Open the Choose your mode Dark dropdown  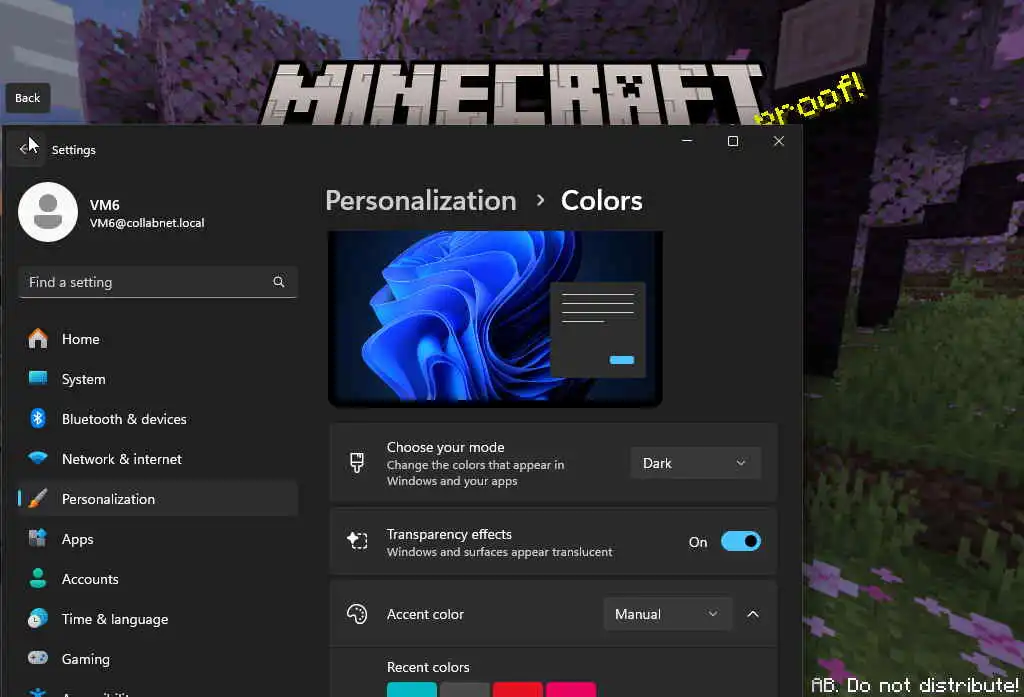coord(696,463)
